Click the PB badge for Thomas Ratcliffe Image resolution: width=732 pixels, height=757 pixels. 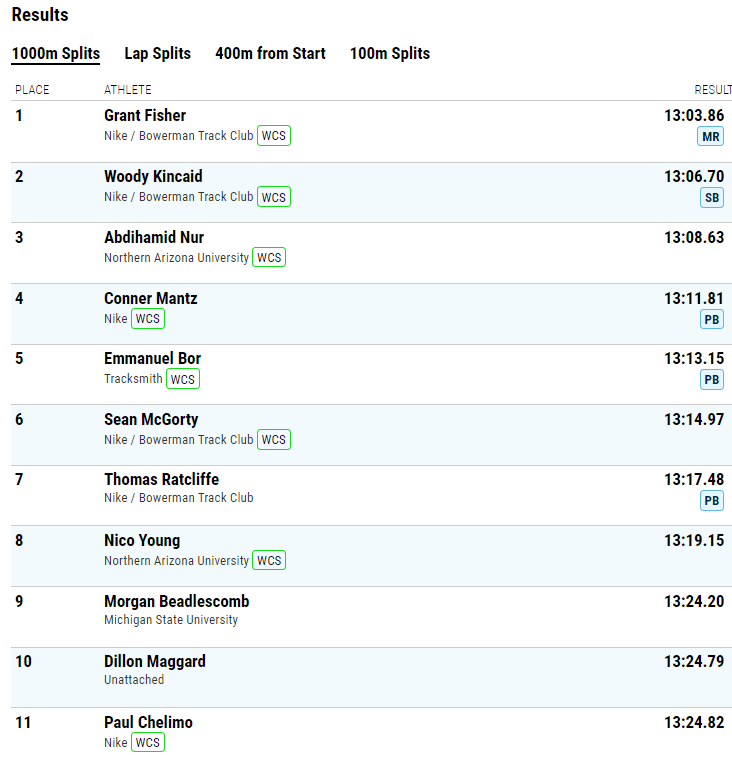712,501
